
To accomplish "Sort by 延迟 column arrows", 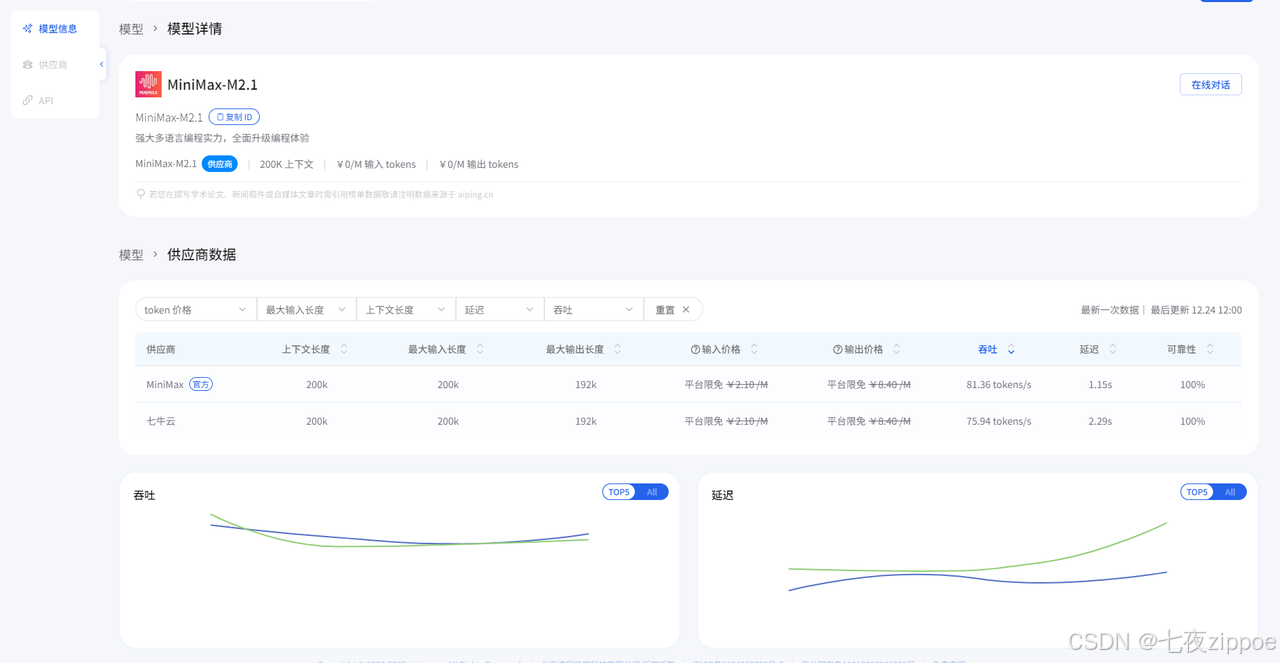I will pyautogui.click(x=1113, y=349).
